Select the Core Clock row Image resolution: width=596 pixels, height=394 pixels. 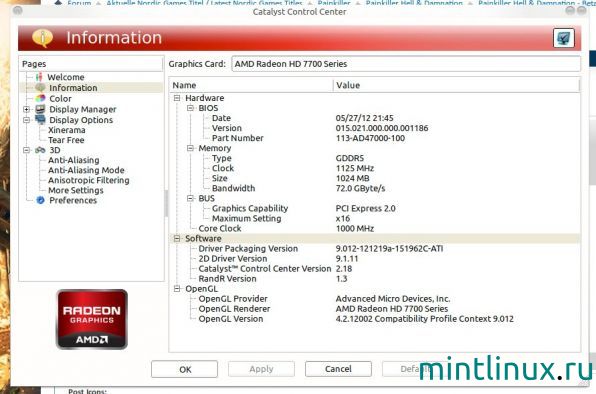click(375, 228)
